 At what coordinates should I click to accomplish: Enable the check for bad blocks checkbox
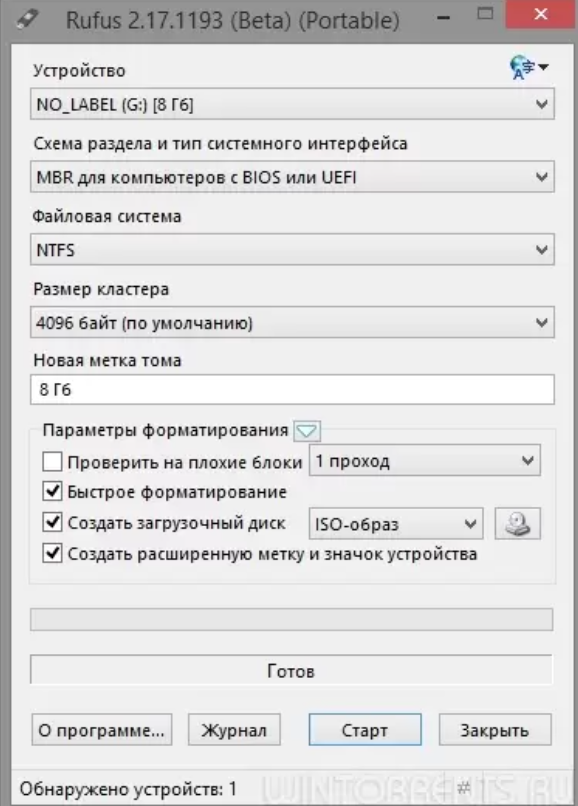(x=52, y=462)
